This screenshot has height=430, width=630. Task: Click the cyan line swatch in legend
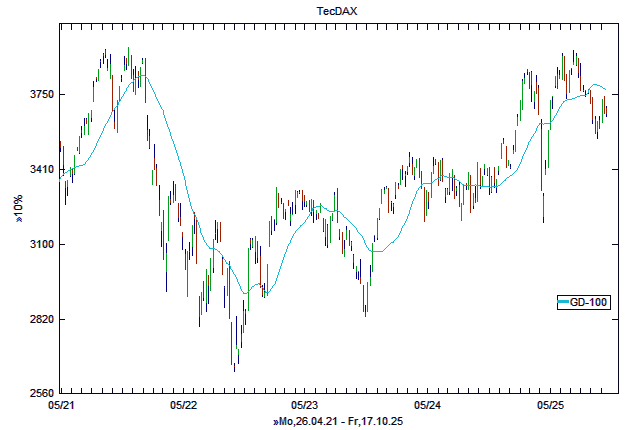pyautogui.click(x=563, y=303)
